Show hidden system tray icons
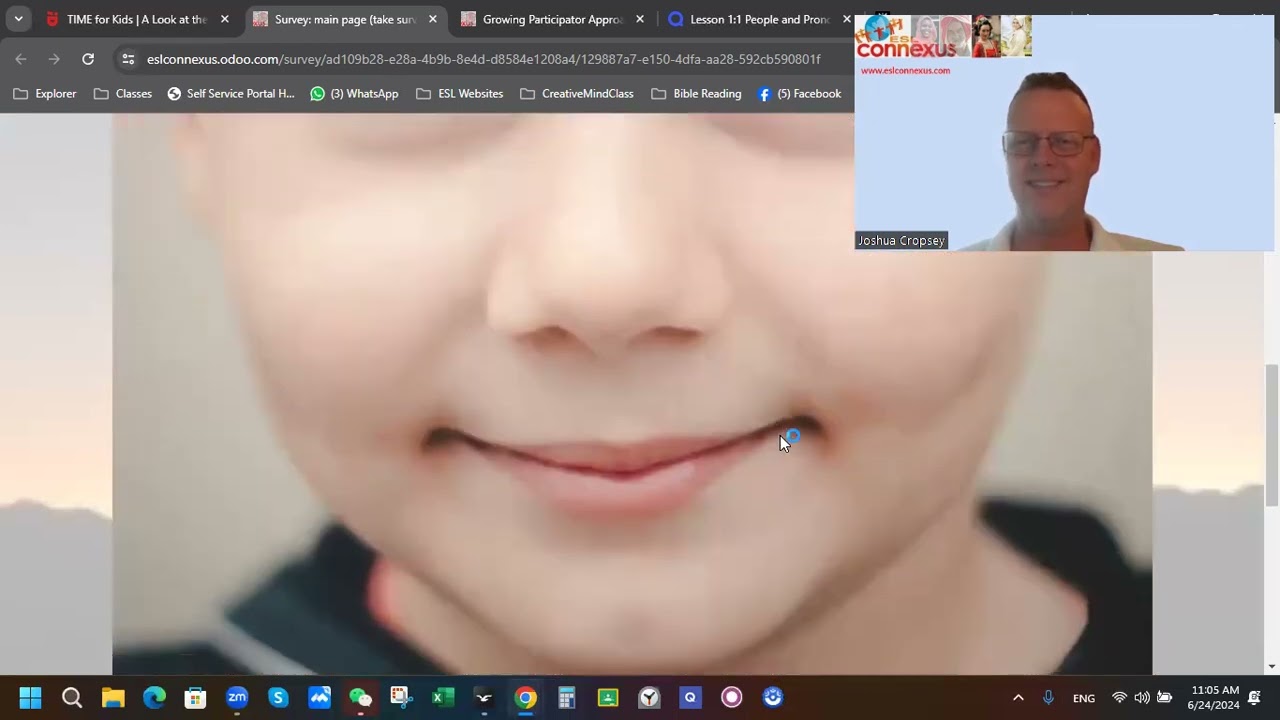This screenshot has height=720, width=1280. tap(1018, 698)
